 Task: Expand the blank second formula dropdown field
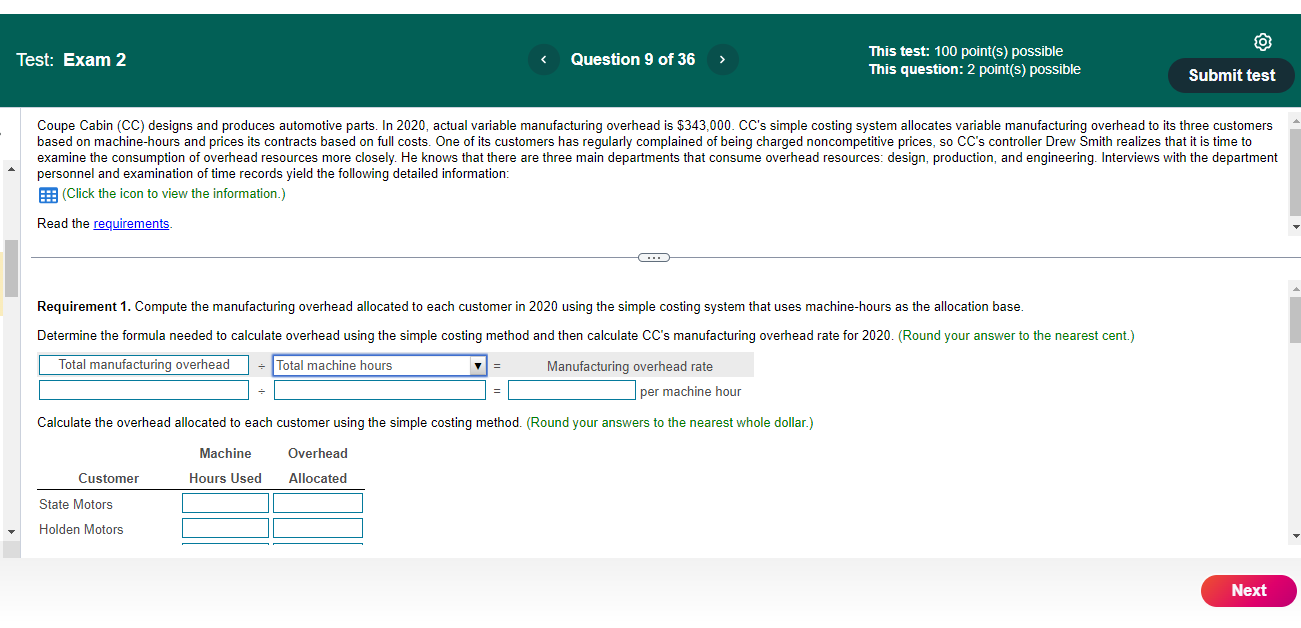pos(378,389)
